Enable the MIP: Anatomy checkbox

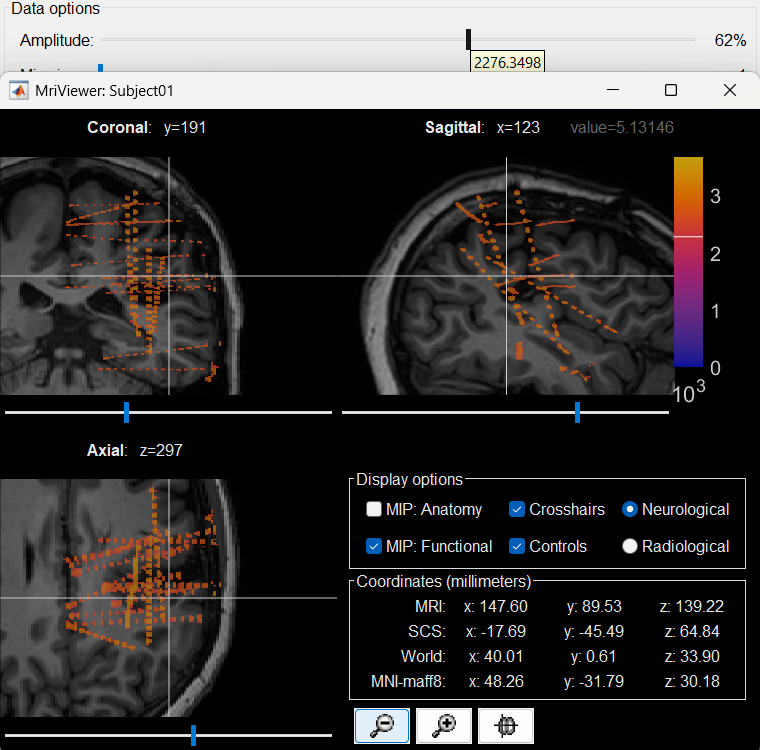(374, 510)
